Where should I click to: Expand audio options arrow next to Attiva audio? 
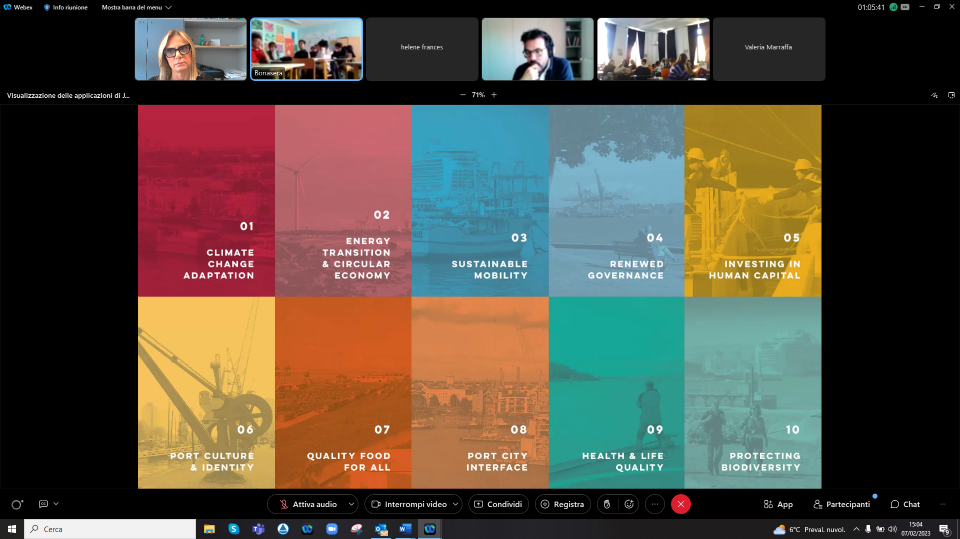(351, 504)
